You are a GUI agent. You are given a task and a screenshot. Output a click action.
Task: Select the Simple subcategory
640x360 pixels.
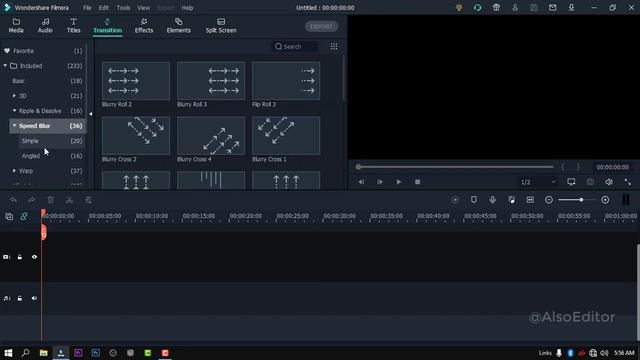tap(52, 141)
